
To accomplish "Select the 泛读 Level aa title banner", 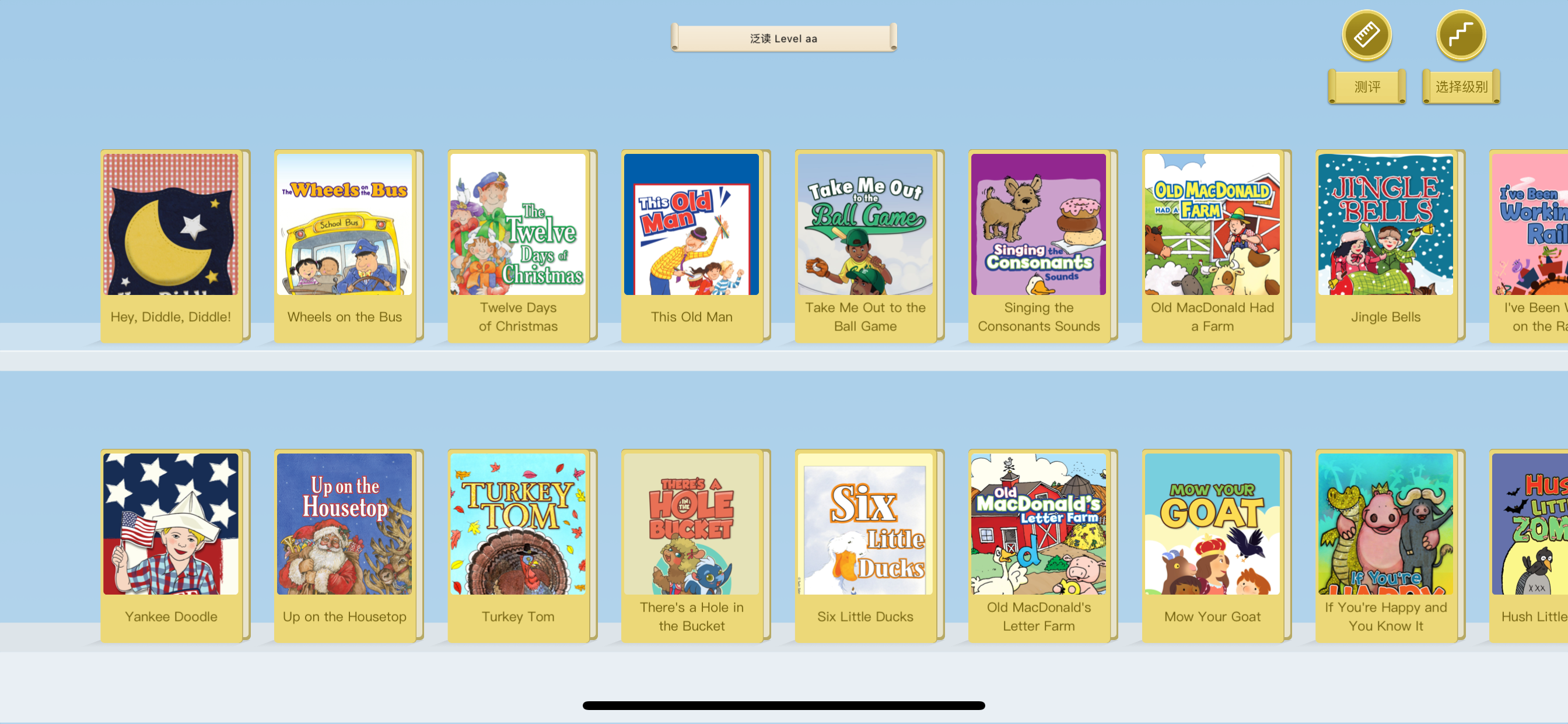I will 783,38.
